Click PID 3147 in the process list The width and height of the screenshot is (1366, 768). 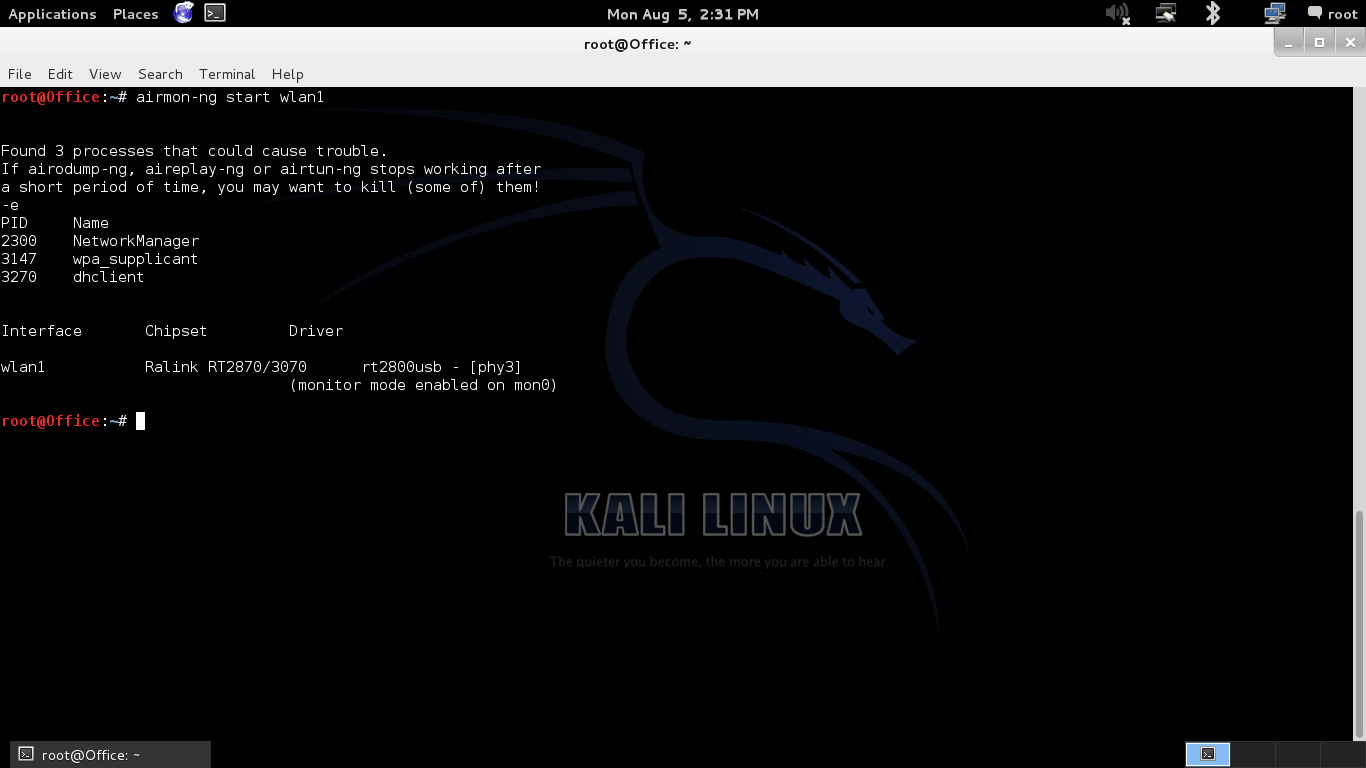(x=19, y=259)
